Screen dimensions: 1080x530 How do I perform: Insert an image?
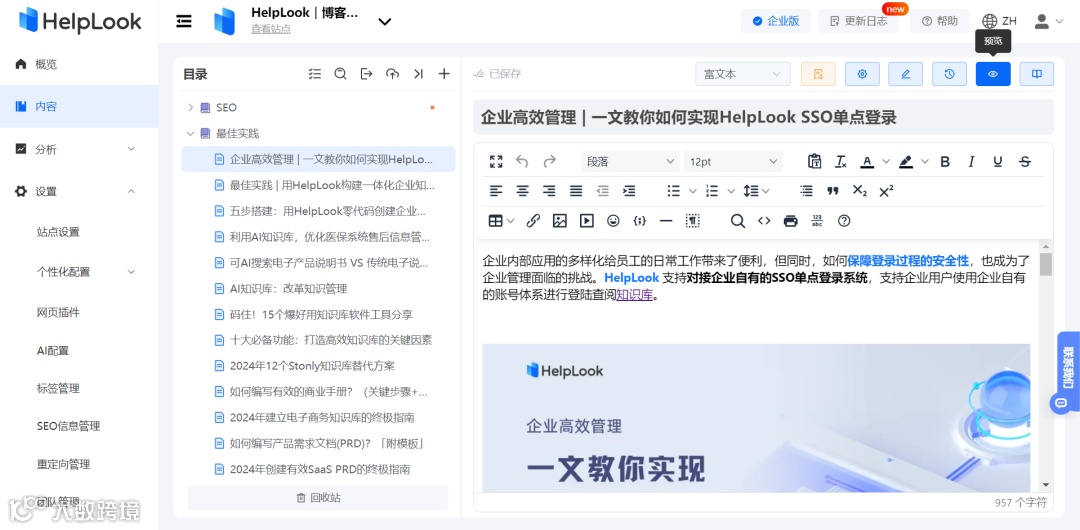560,221
